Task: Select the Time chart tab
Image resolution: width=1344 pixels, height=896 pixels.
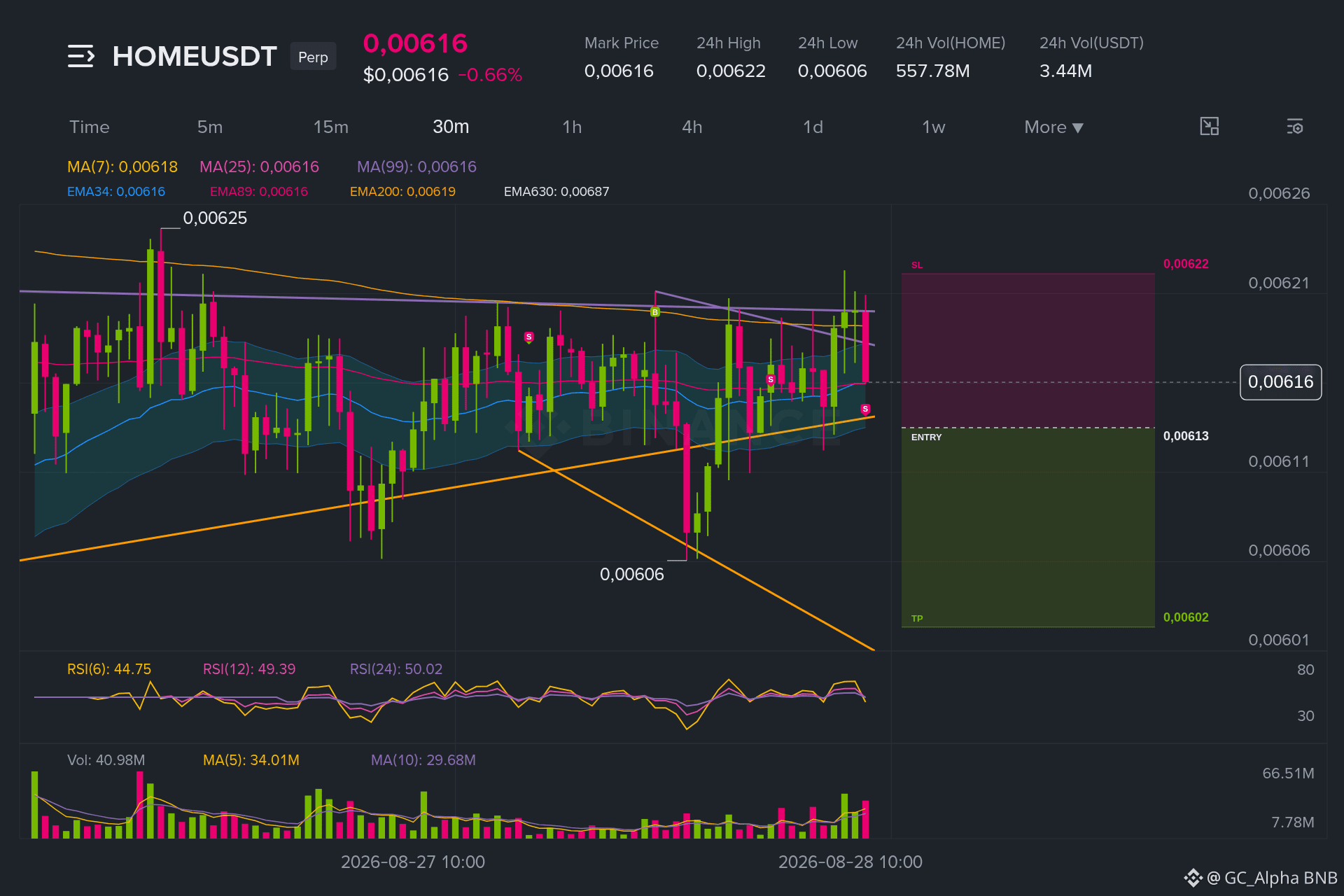Action: [89, 127]
